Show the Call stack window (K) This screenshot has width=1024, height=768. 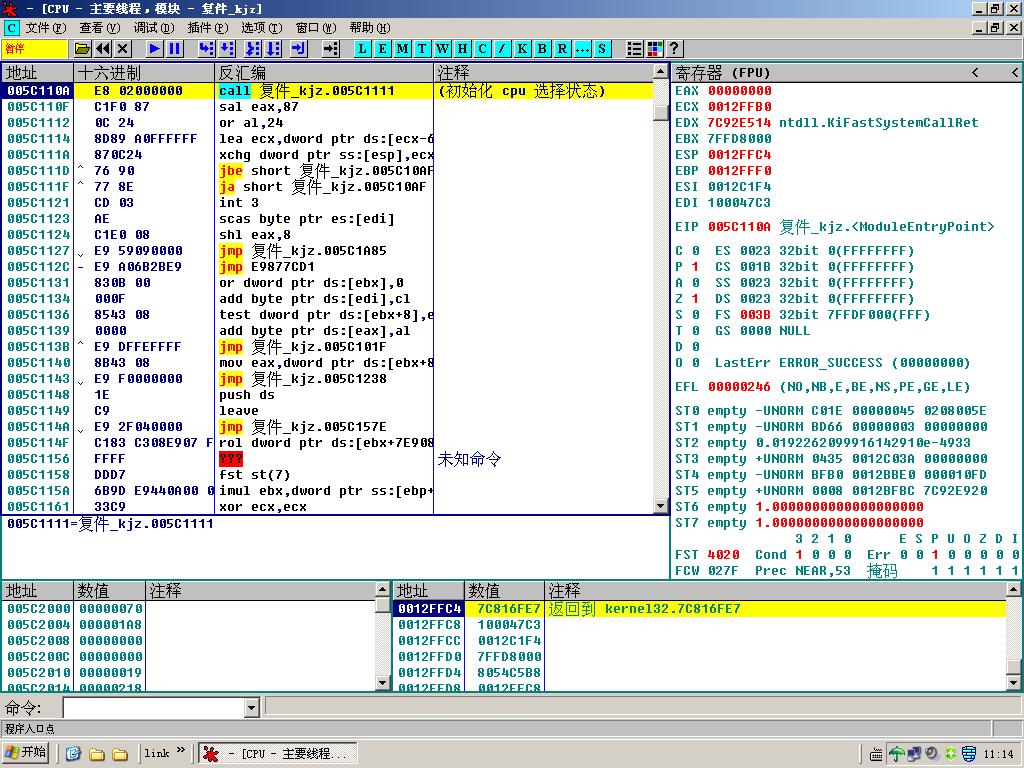522,48
